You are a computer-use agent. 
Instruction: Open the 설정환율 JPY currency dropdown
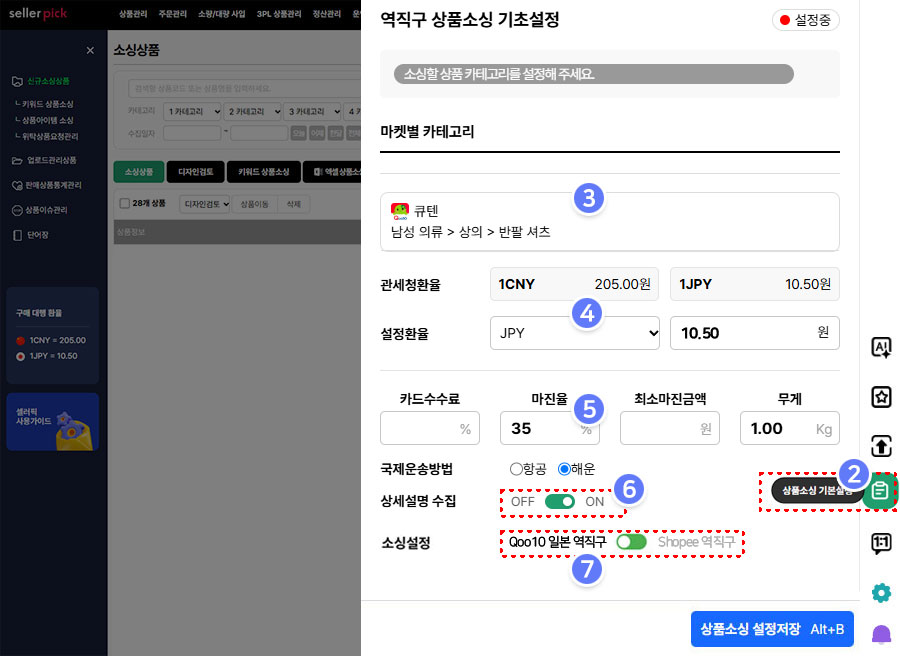(x=575, y=334)
